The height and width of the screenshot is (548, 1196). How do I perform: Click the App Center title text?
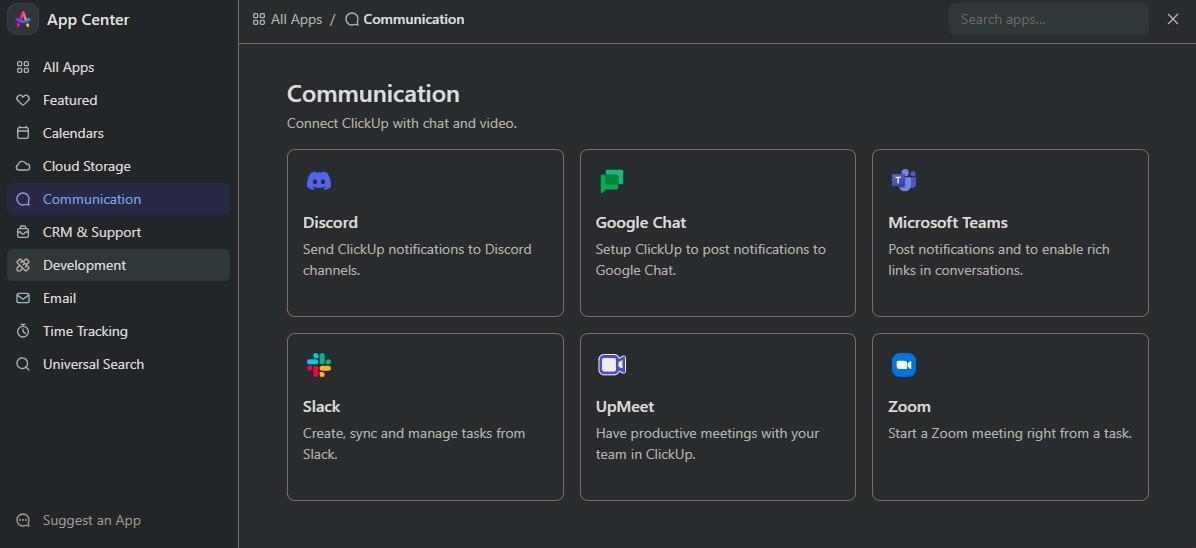click(x=88, y=20)
